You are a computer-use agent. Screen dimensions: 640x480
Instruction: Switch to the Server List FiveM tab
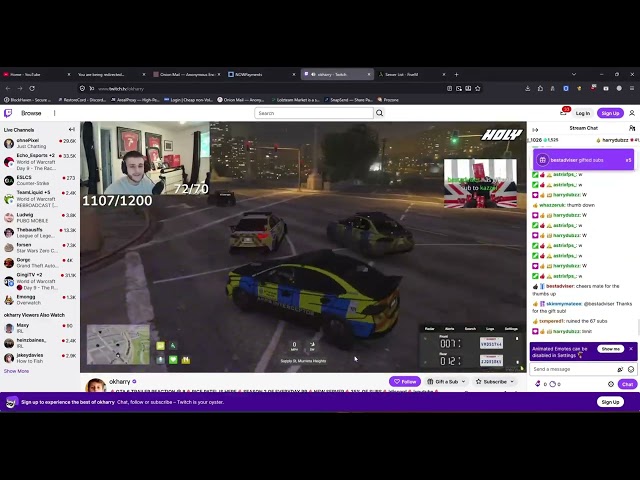click(411, 75)
